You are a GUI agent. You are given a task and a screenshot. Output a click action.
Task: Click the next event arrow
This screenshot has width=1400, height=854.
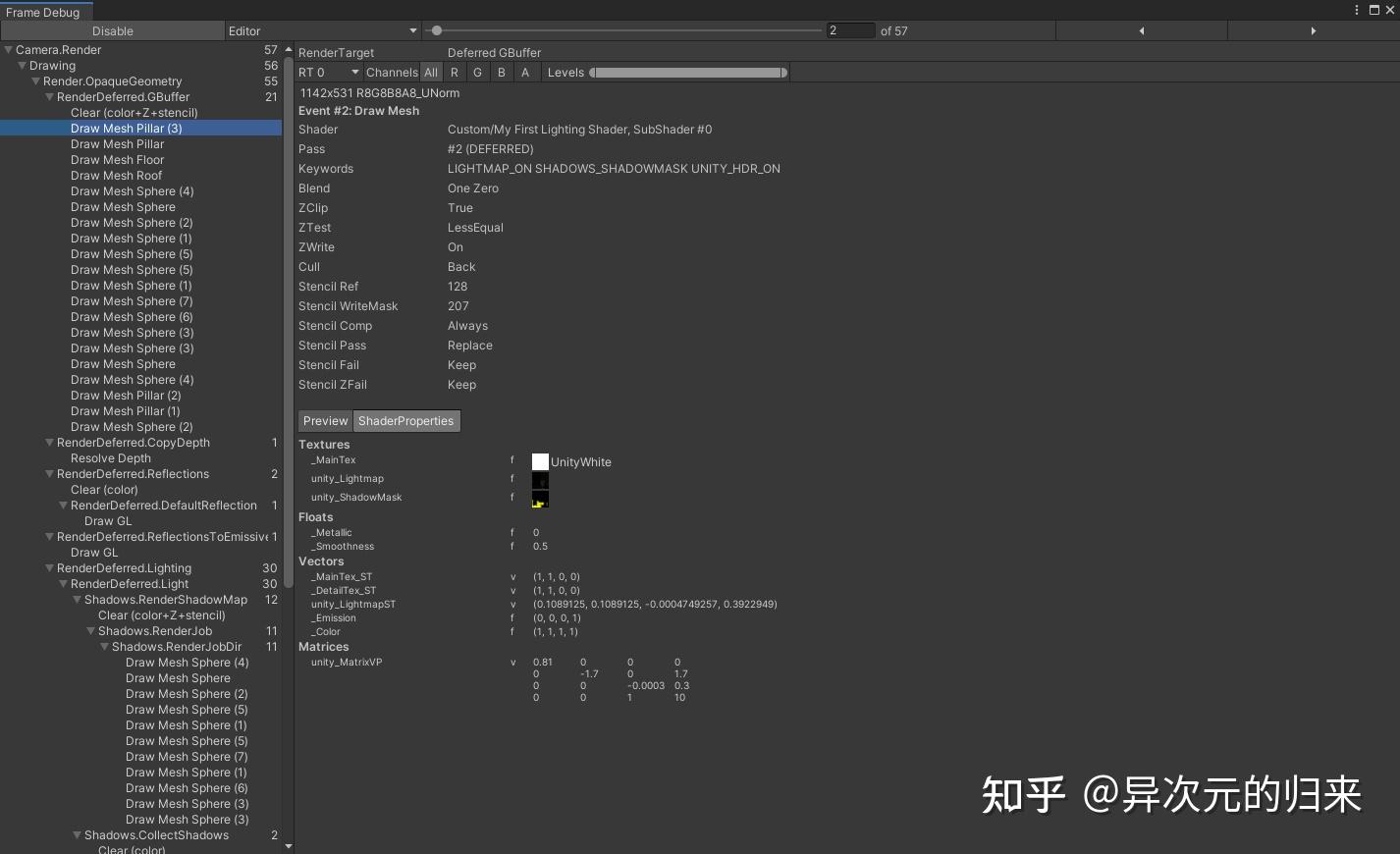[x=1314, y=30]
